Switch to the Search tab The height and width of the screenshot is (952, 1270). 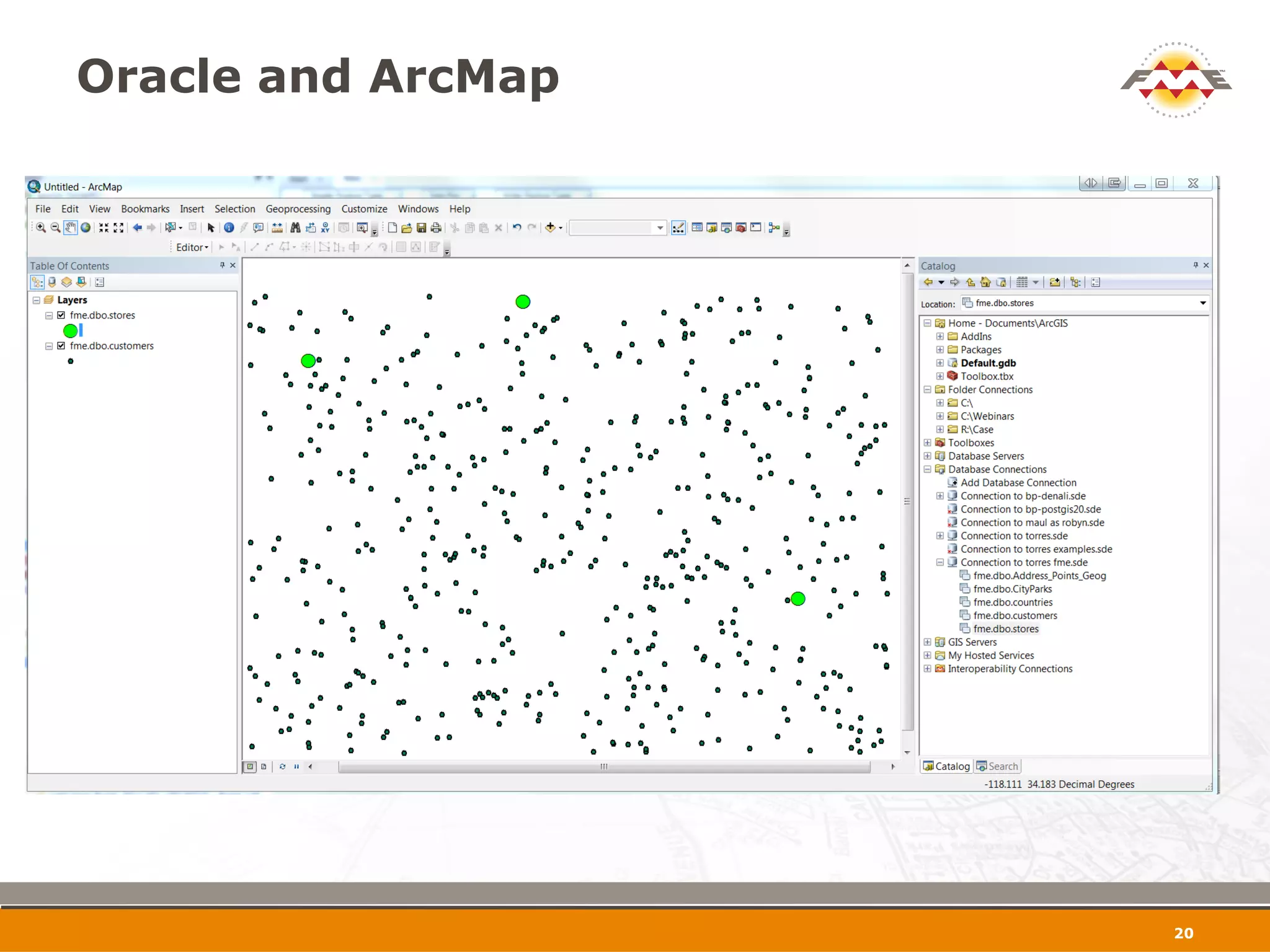997,766
